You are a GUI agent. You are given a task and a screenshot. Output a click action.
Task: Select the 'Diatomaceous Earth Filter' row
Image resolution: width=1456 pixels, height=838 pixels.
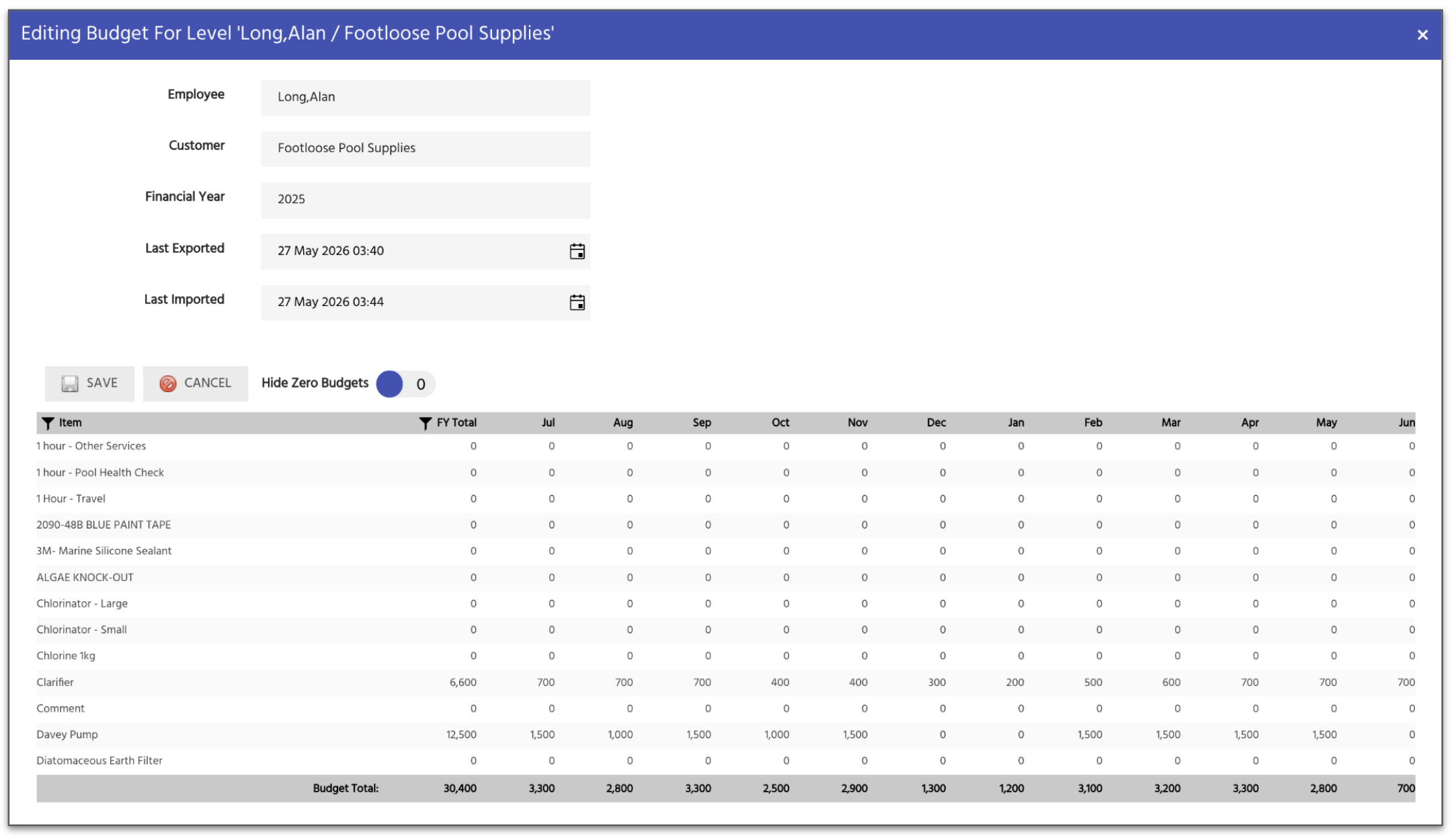tap(726, 761)
